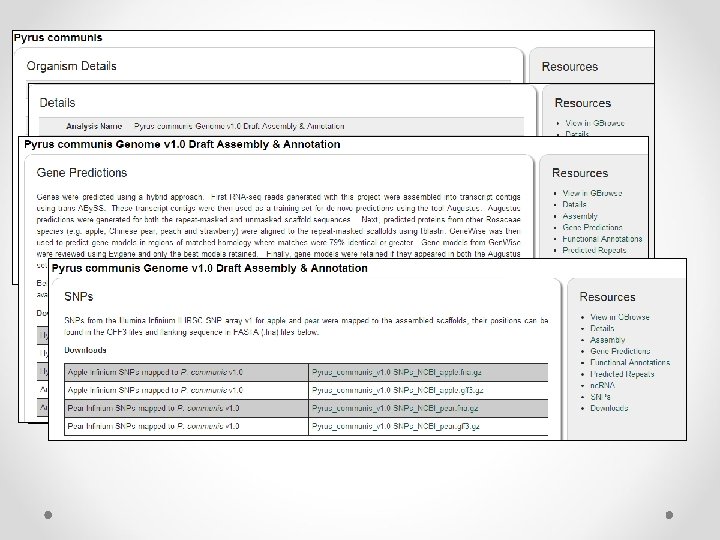Go to Gene Predictions from SNPs page Resources
This screenshot has width=720, height=540.
click(x=620, y=351)
